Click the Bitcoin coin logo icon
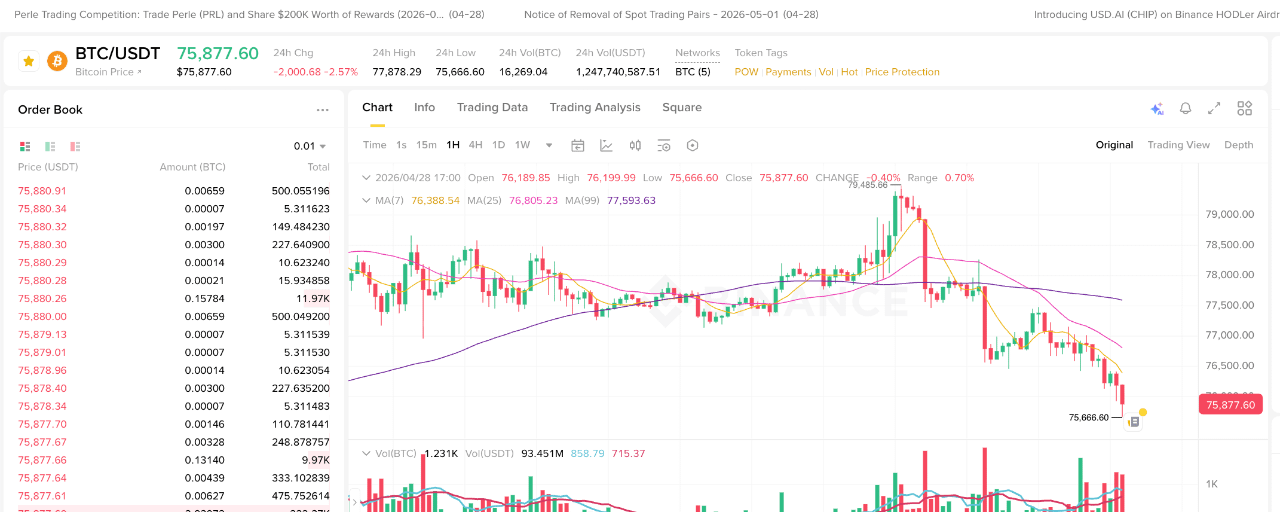The height and width of the screenshot is (512, 1280). 57,62
